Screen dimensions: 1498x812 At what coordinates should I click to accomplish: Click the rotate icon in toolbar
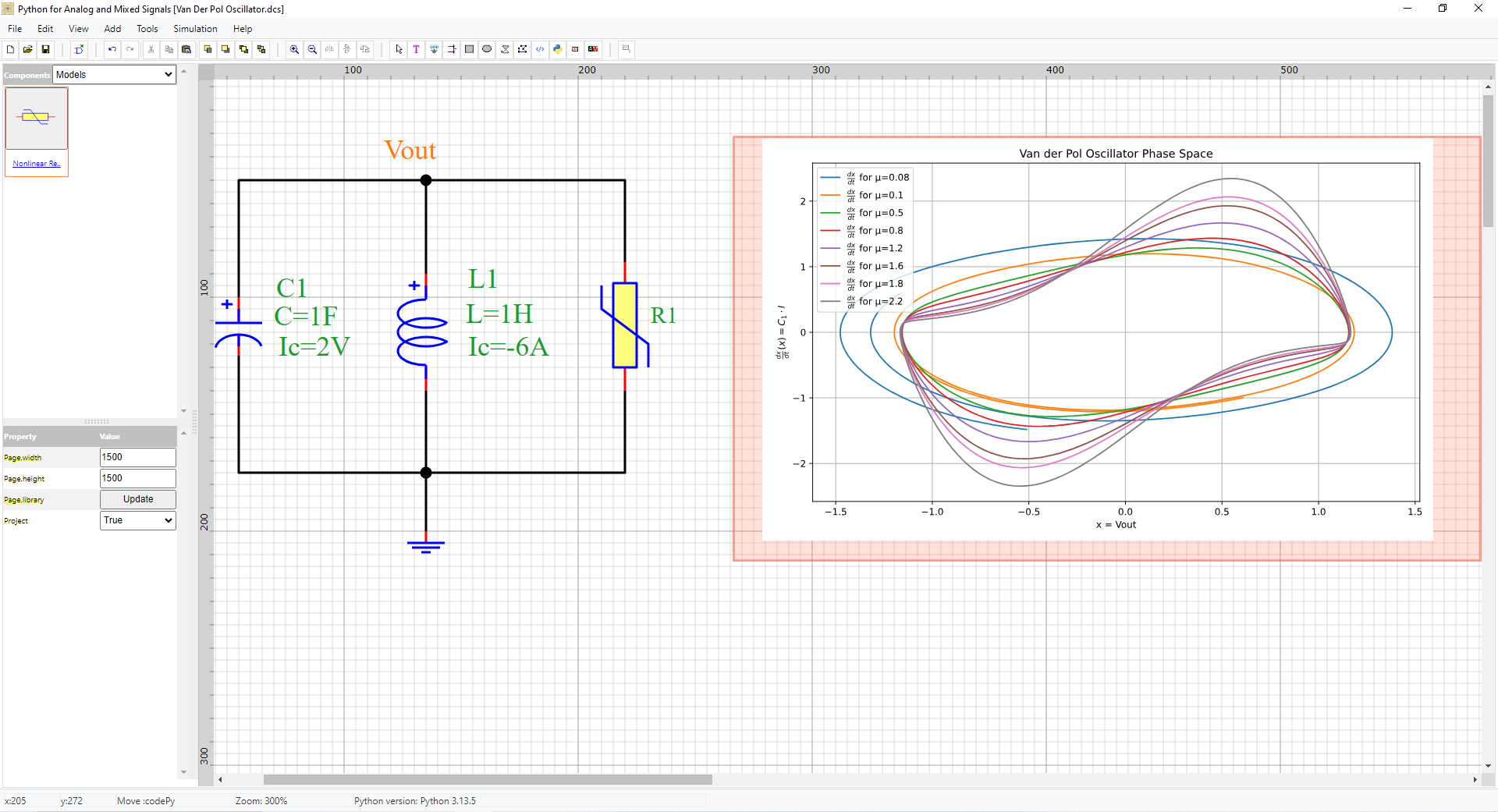[366, 49]
